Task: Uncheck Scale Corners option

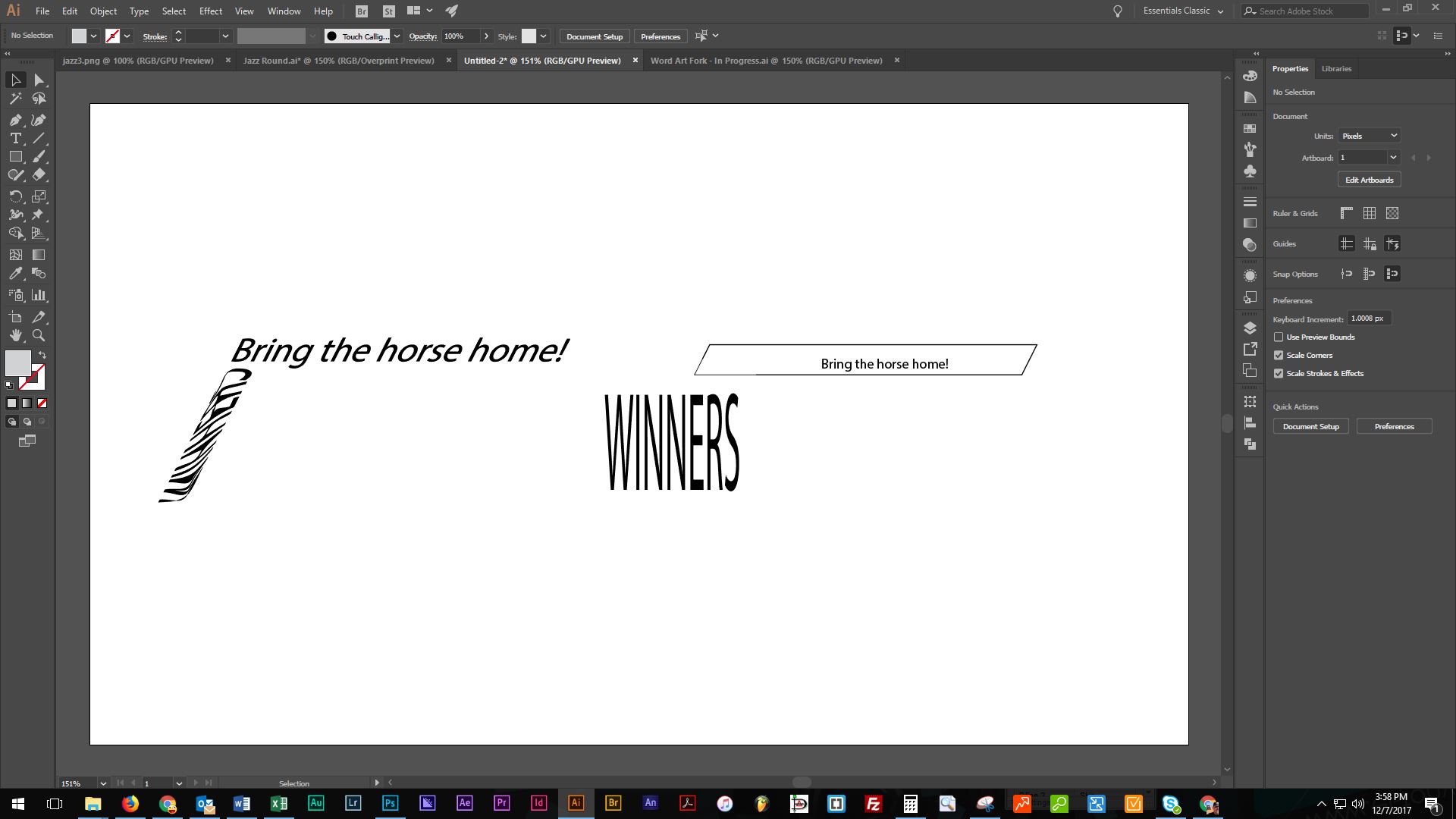Action: [1279, 356]
